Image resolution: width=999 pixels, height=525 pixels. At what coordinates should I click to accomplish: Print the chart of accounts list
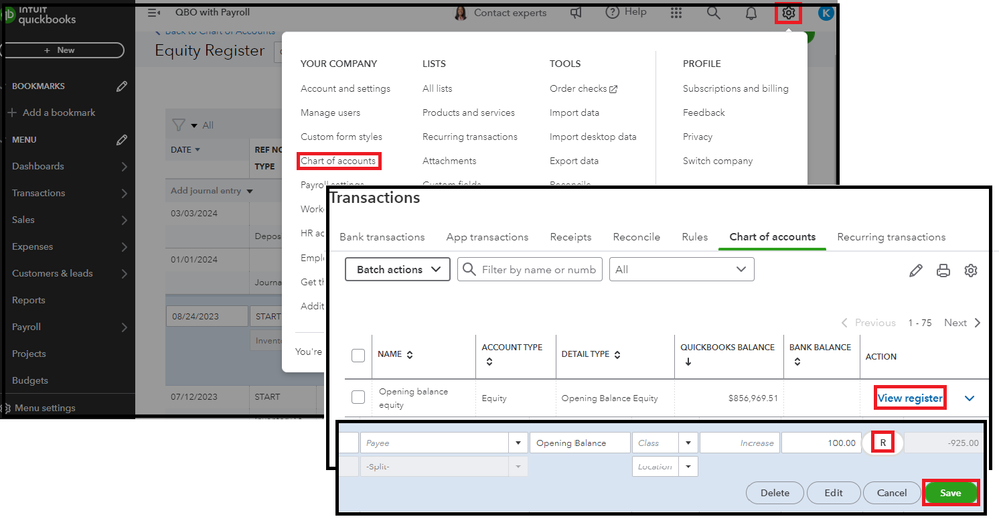coord(943,271)
